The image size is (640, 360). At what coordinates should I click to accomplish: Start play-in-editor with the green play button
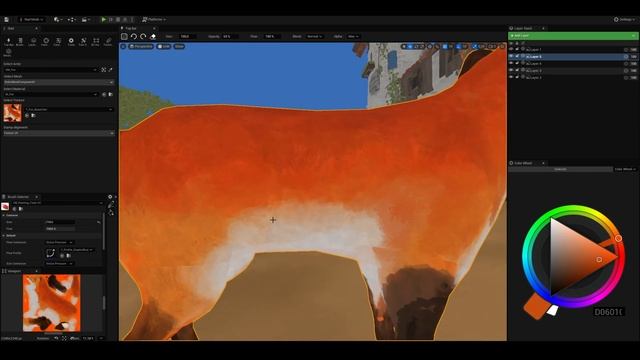(x=103, y=19)
